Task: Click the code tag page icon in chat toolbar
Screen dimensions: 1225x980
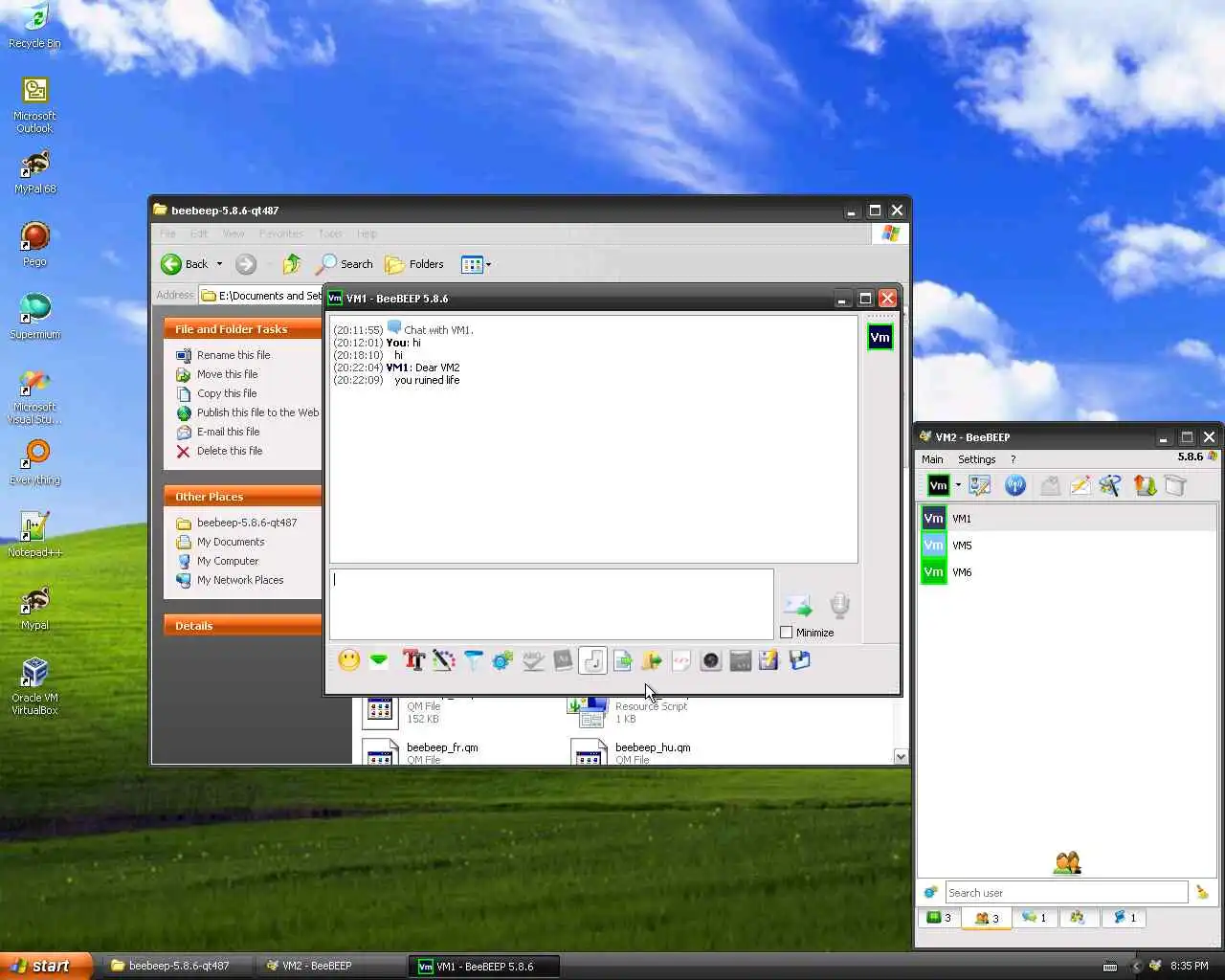Action: [x=681, y=660]
